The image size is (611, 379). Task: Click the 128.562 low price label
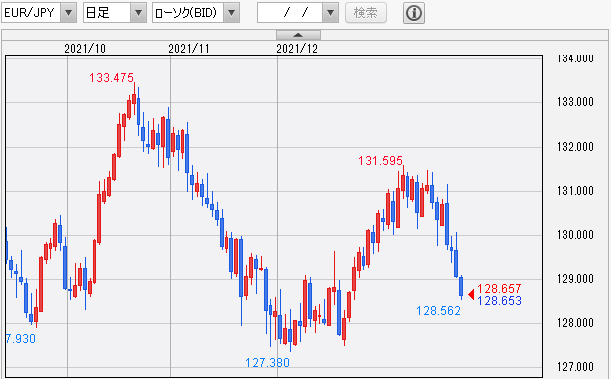[438, 310]
